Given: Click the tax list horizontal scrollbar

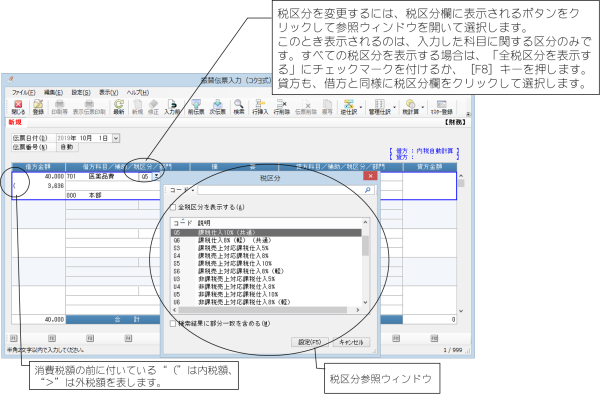Looking at the screenshot, I should click(x=266, y=310).
